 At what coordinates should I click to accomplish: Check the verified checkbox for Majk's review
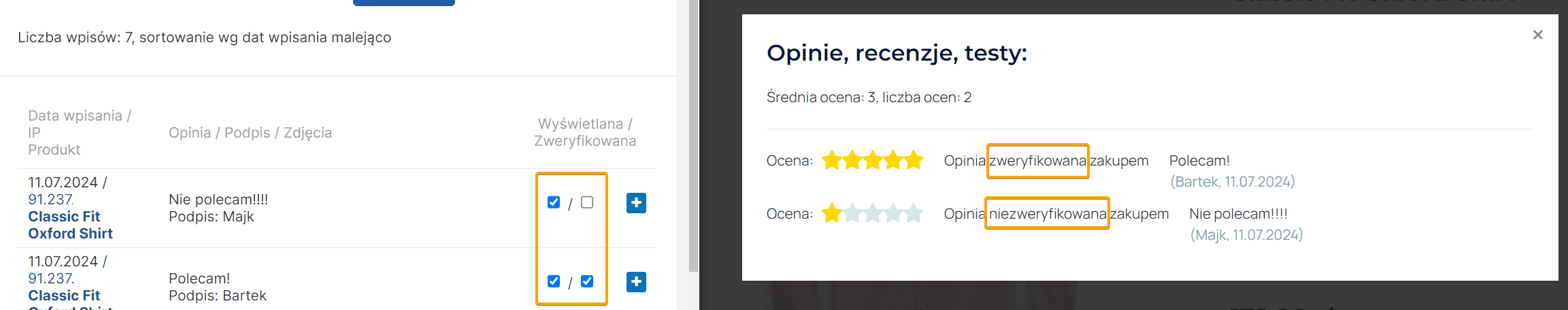[587, 202]
